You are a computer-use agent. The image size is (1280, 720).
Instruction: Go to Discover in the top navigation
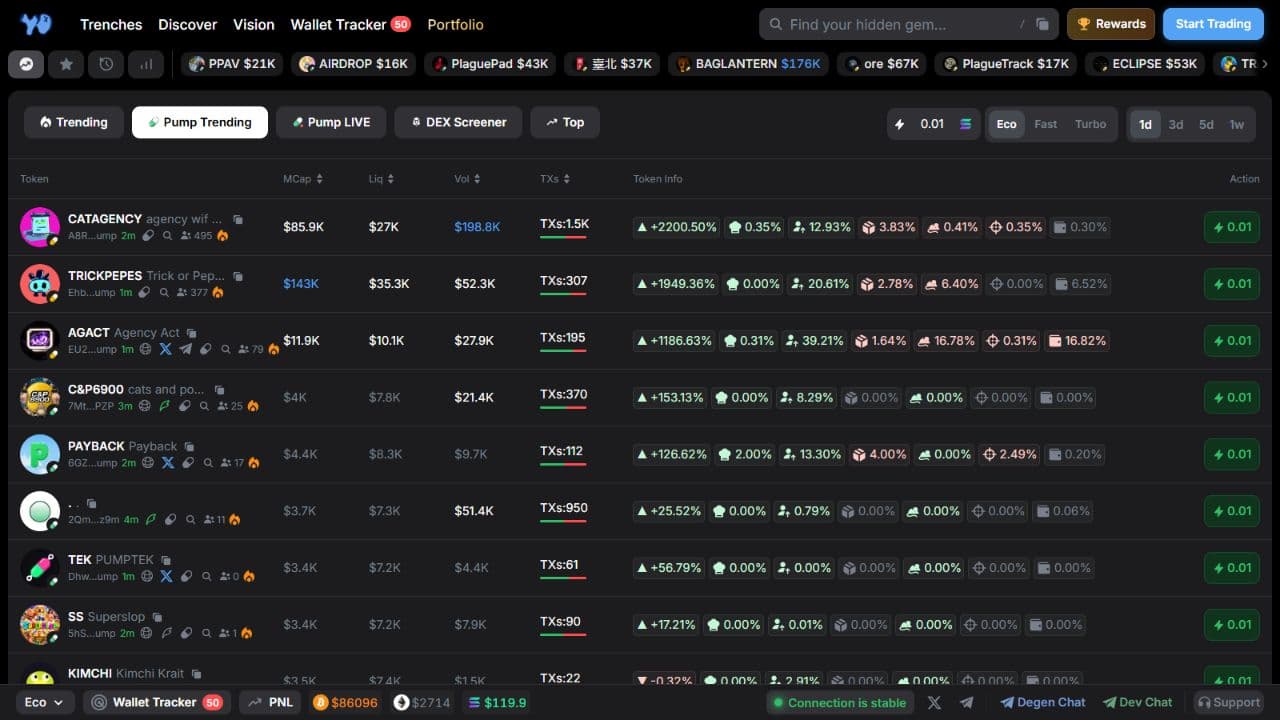188,24
